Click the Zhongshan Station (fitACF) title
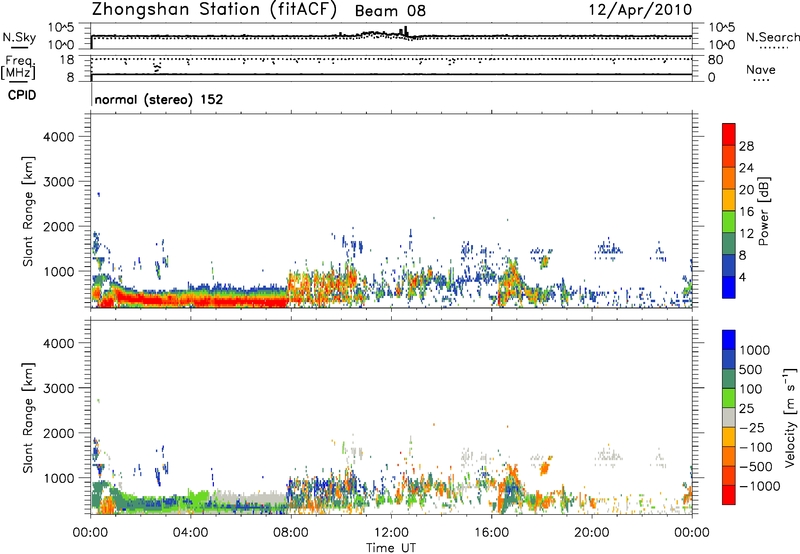The height and width of the screenshot is (554, 800). click(214, 10)
